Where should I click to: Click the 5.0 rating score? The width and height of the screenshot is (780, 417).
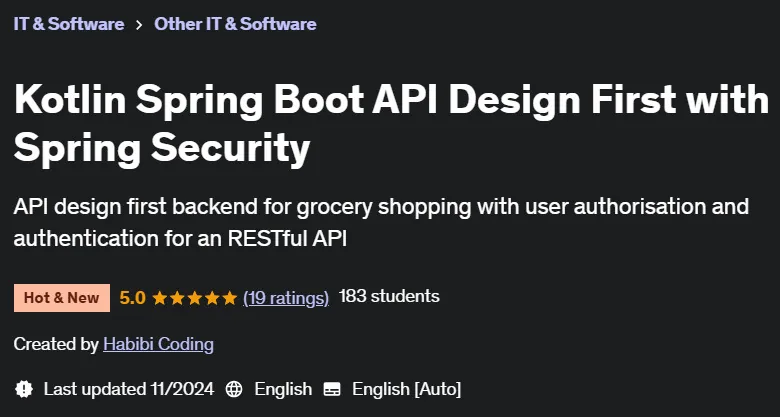(x=132, y=298)
